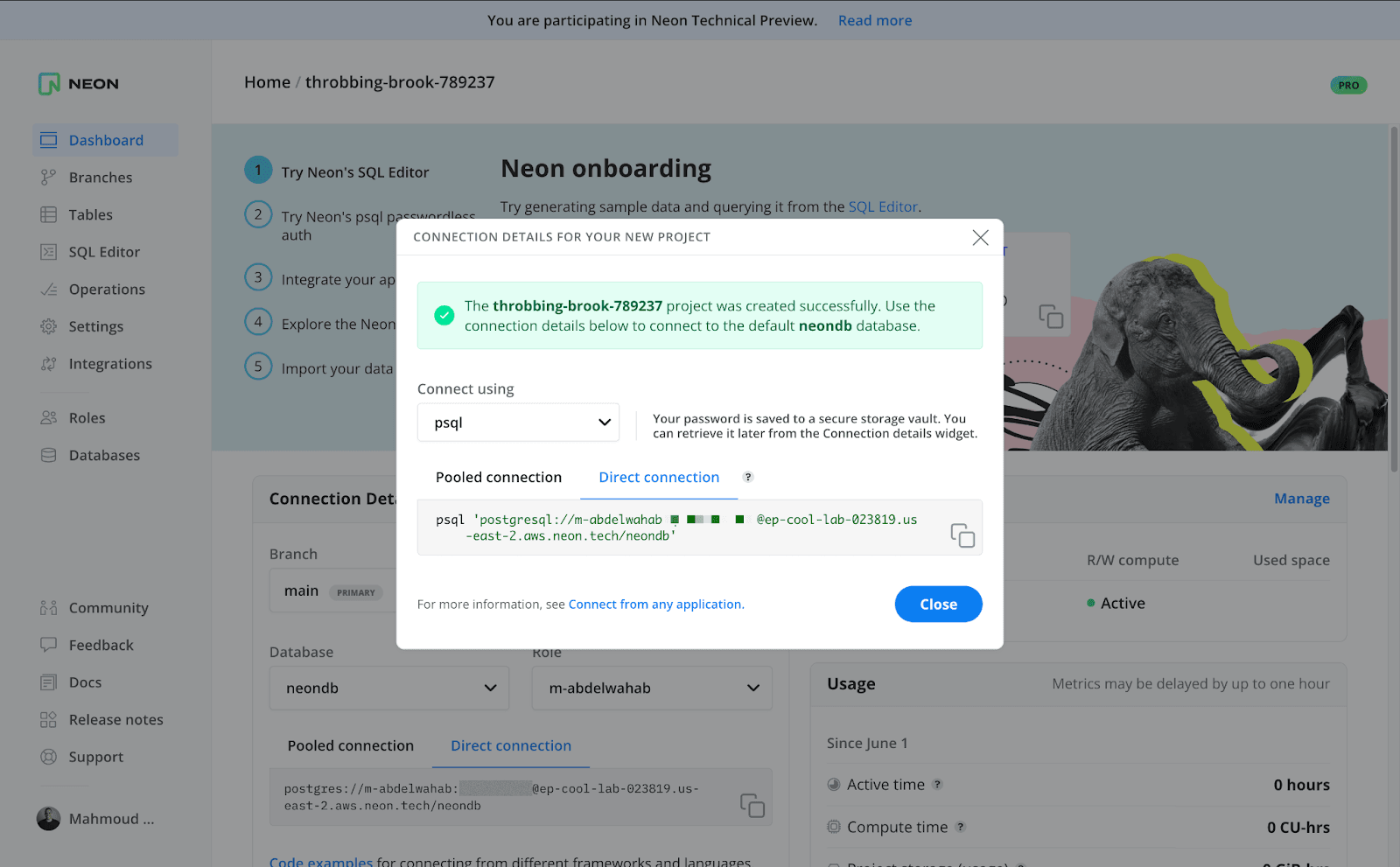Image resolution: width=1400 pixels, height=867 pixels.
Task: Click the Read more link in banner
Action: [874, 21]
